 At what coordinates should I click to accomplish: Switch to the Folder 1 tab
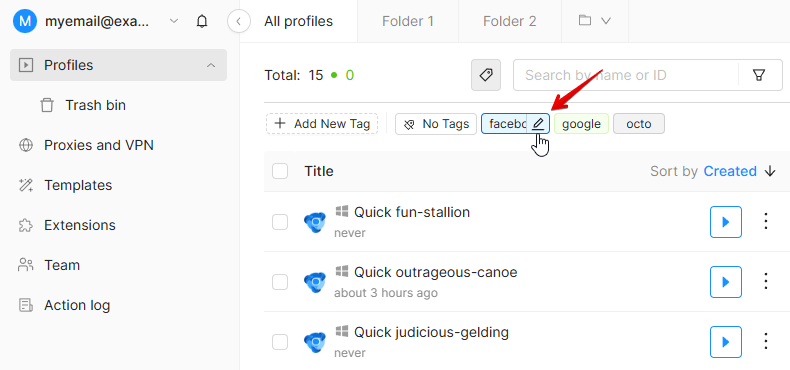click(x=408, y=21)
